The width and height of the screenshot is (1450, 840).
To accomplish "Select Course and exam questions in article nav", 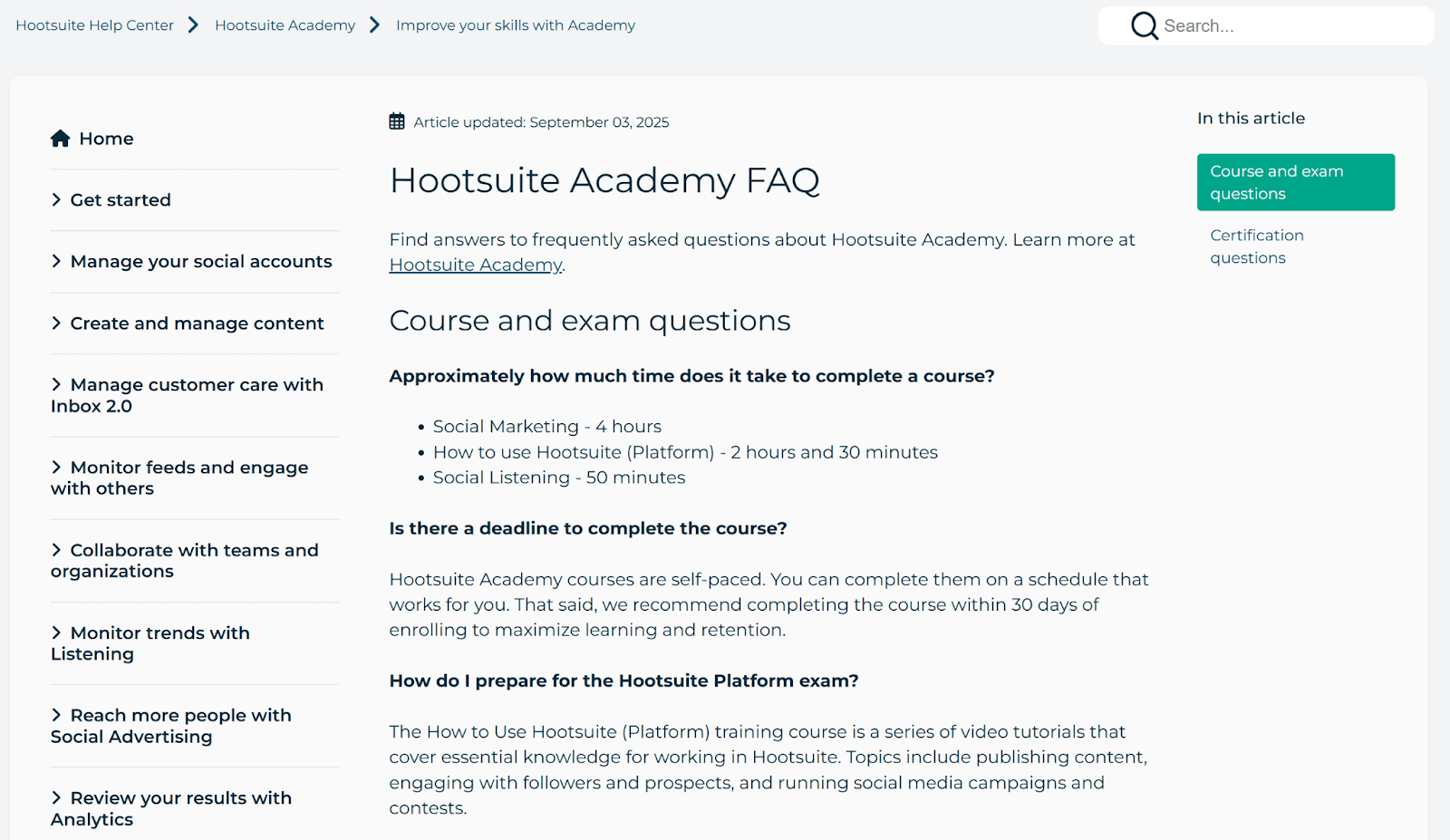I will coord(1295,181).
